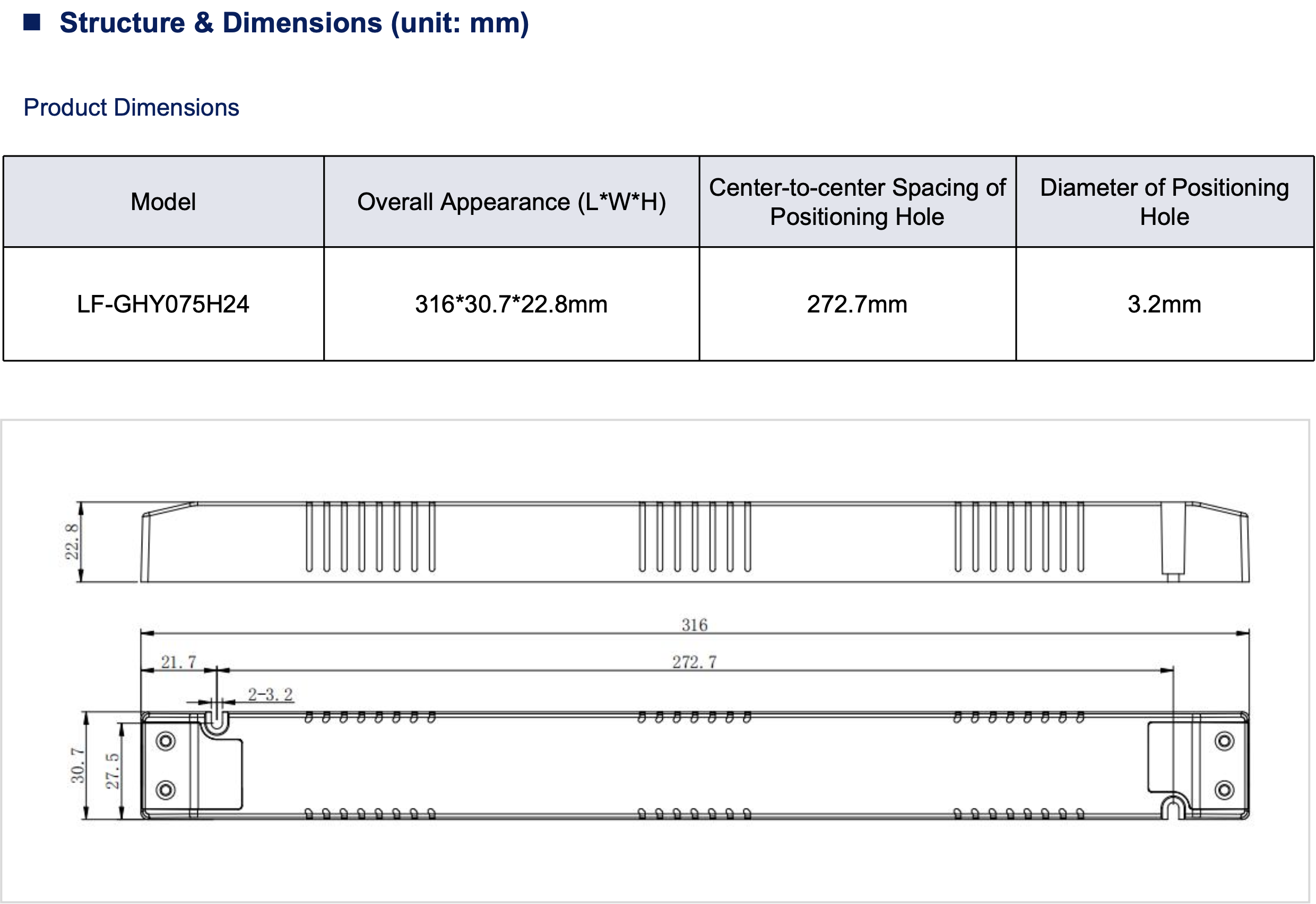This screenshot has height=904, width=1316.
Task: Click the Product Dimensions subheading
Action: click(x=131, y=108)
